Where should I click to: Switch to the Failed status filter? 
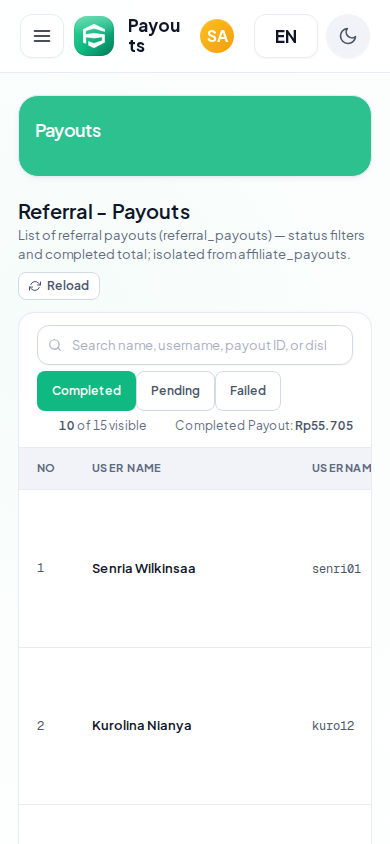click(x=248, y=391)
